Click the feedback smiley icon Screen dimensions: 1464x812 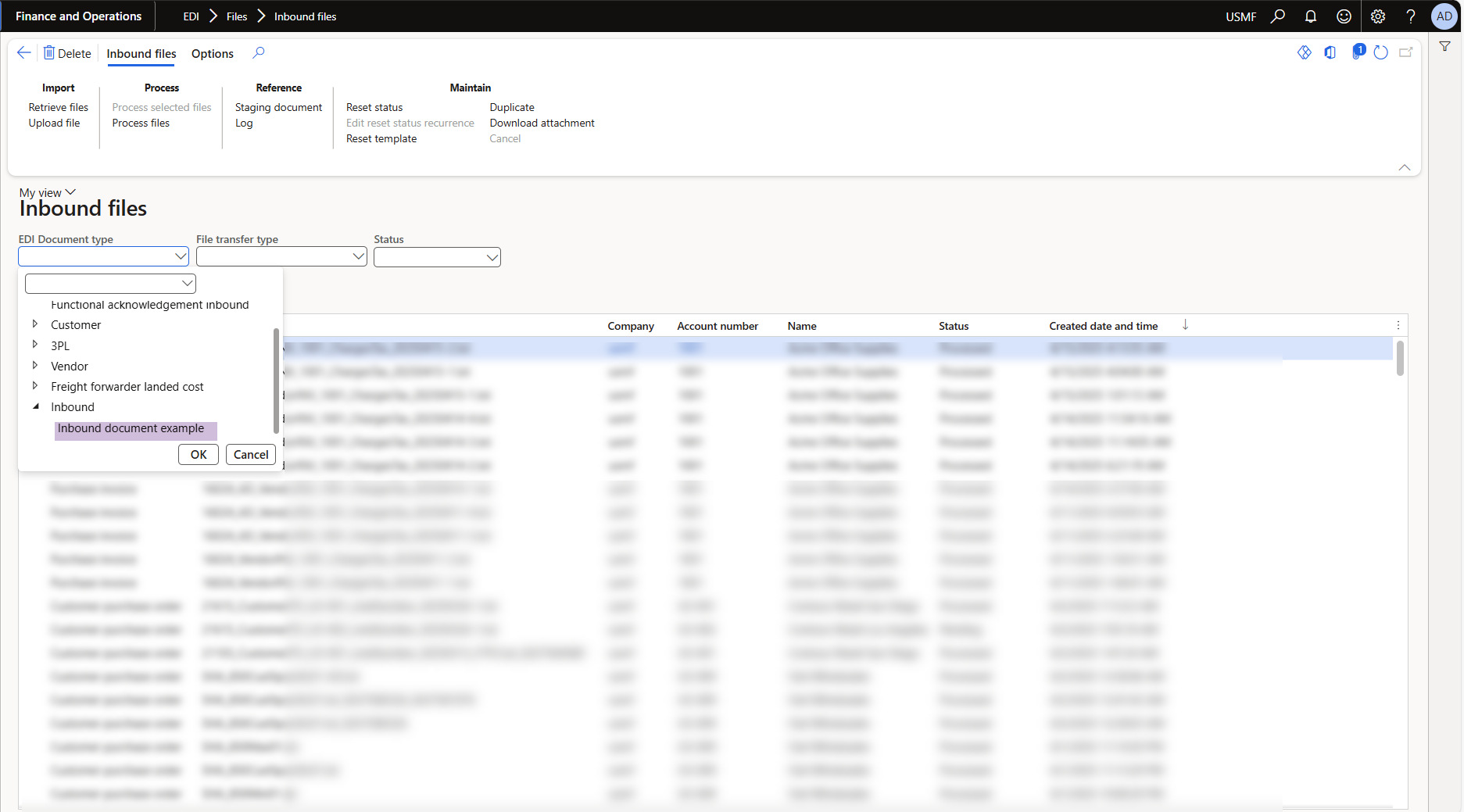[x=1344, y=16]
